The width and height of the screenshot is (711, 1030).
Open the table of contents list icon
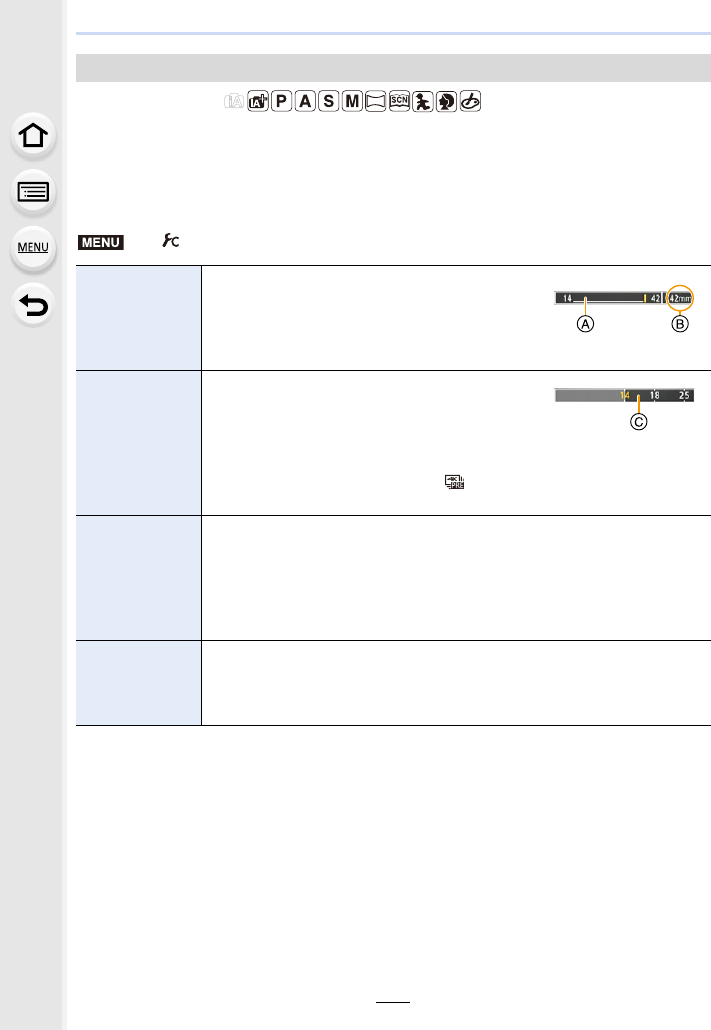point(33,193)
